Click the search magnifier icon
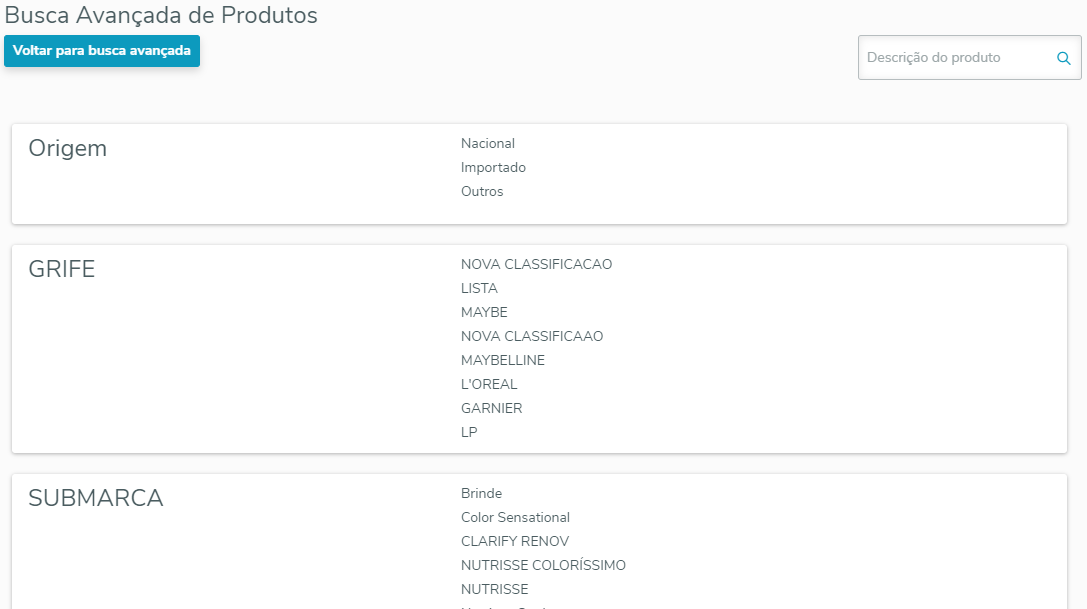Image resolution: width=1087 pixels, height=609 pixels. (1064, 58)
